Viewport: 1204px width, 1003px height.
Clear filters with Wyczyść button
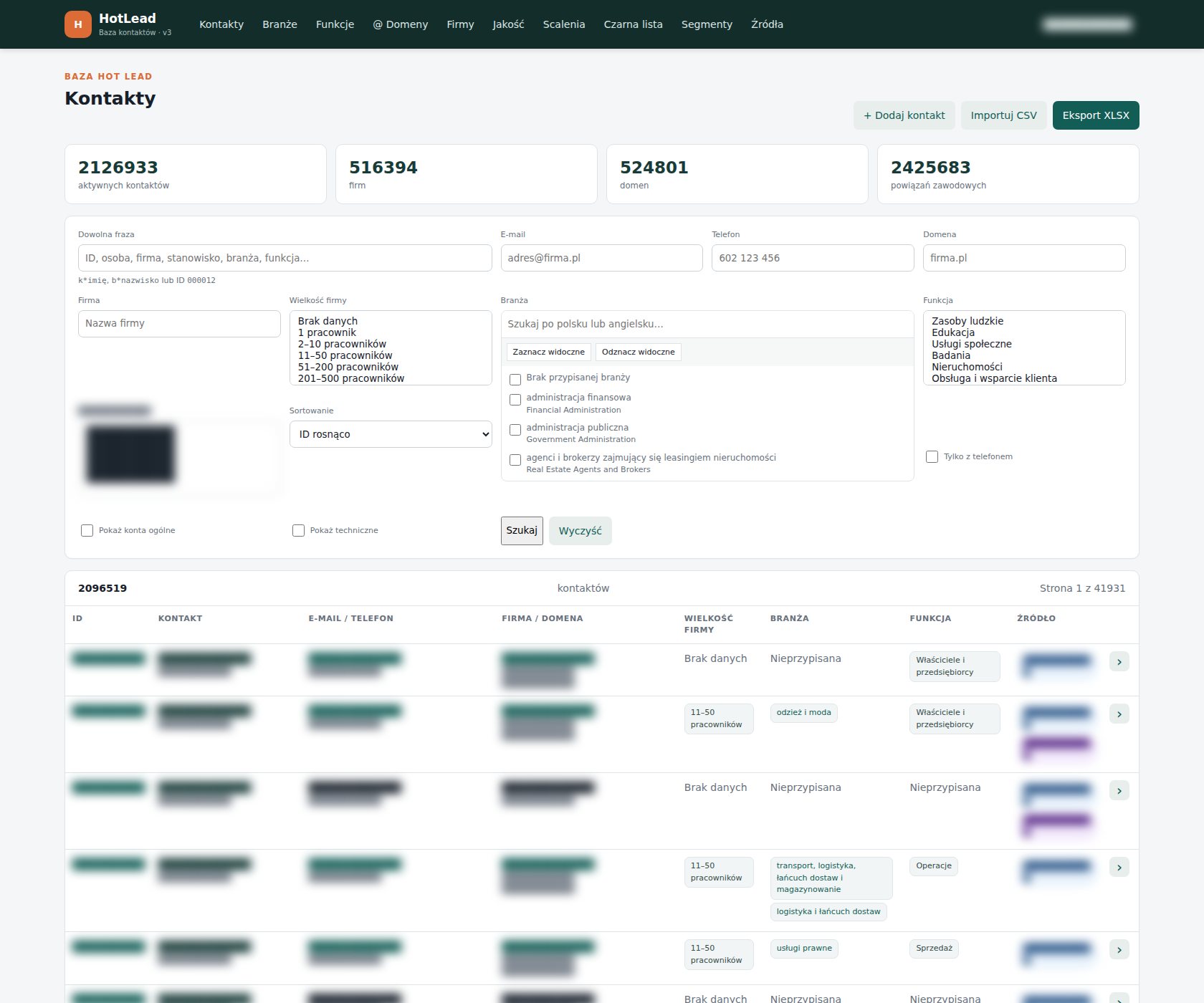[x=580, y=531]
